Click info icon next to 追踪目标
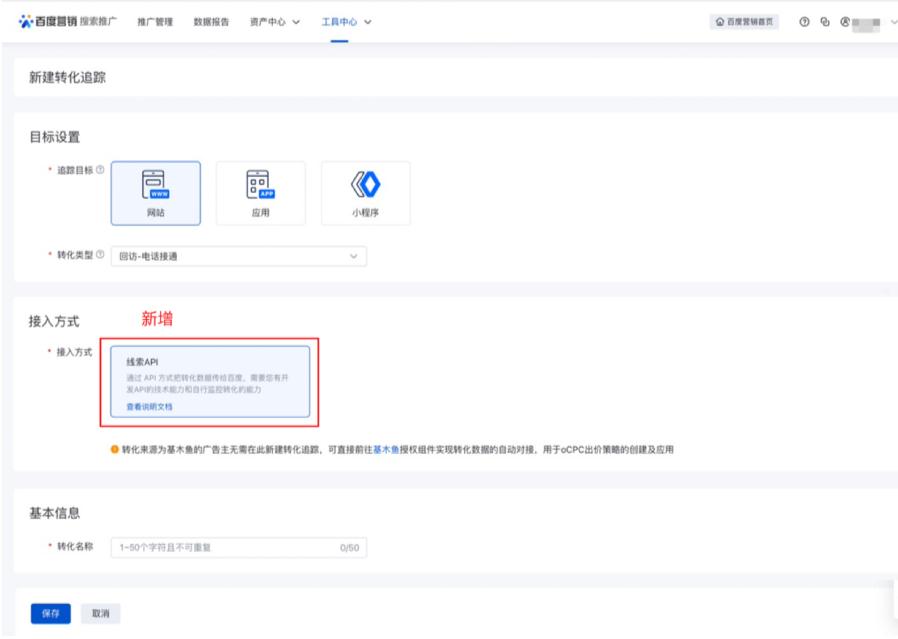 tap(100, 169)
